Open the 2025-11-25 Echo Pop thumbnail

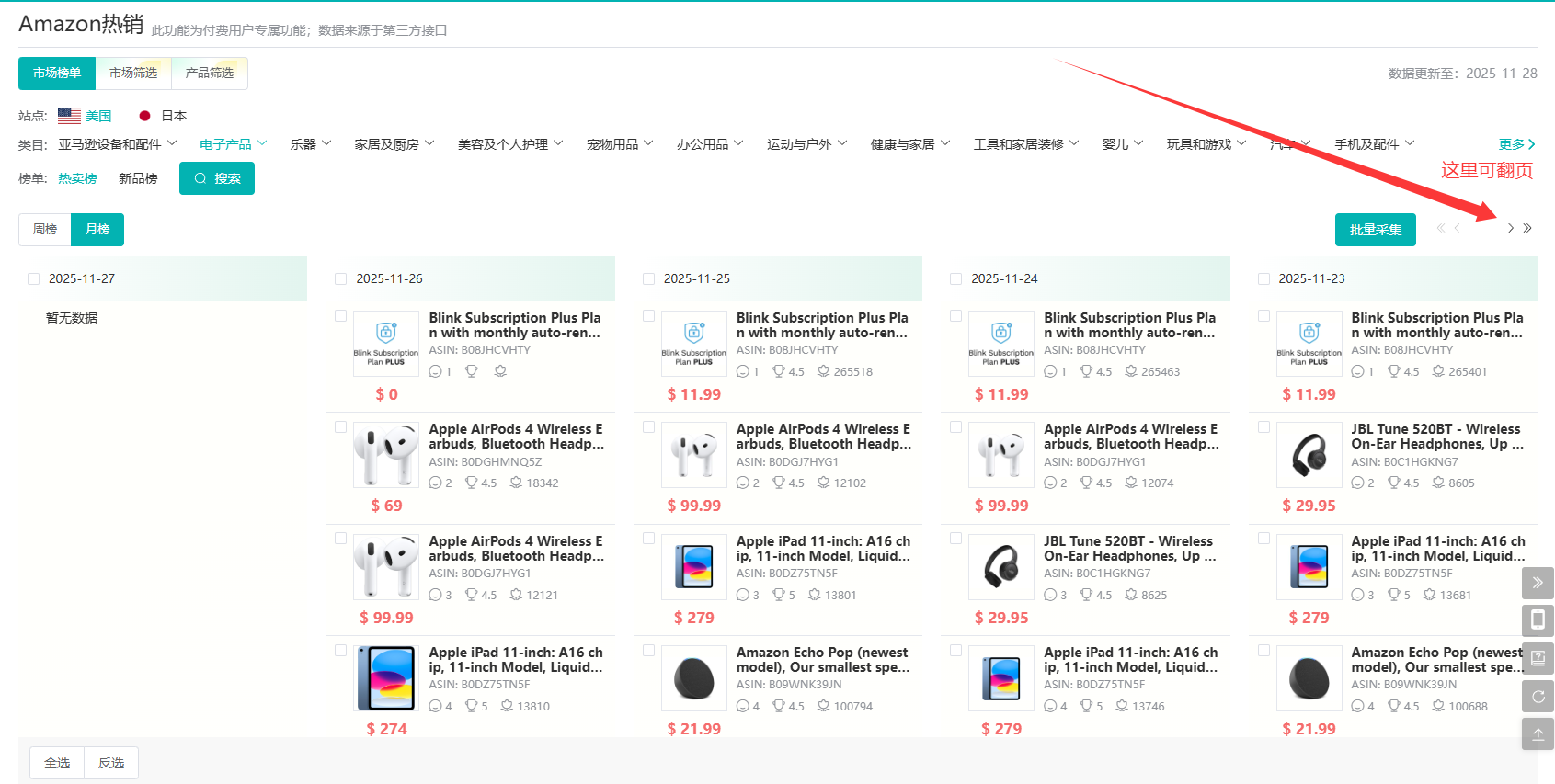pyautogui.click(x=694, y=678)
